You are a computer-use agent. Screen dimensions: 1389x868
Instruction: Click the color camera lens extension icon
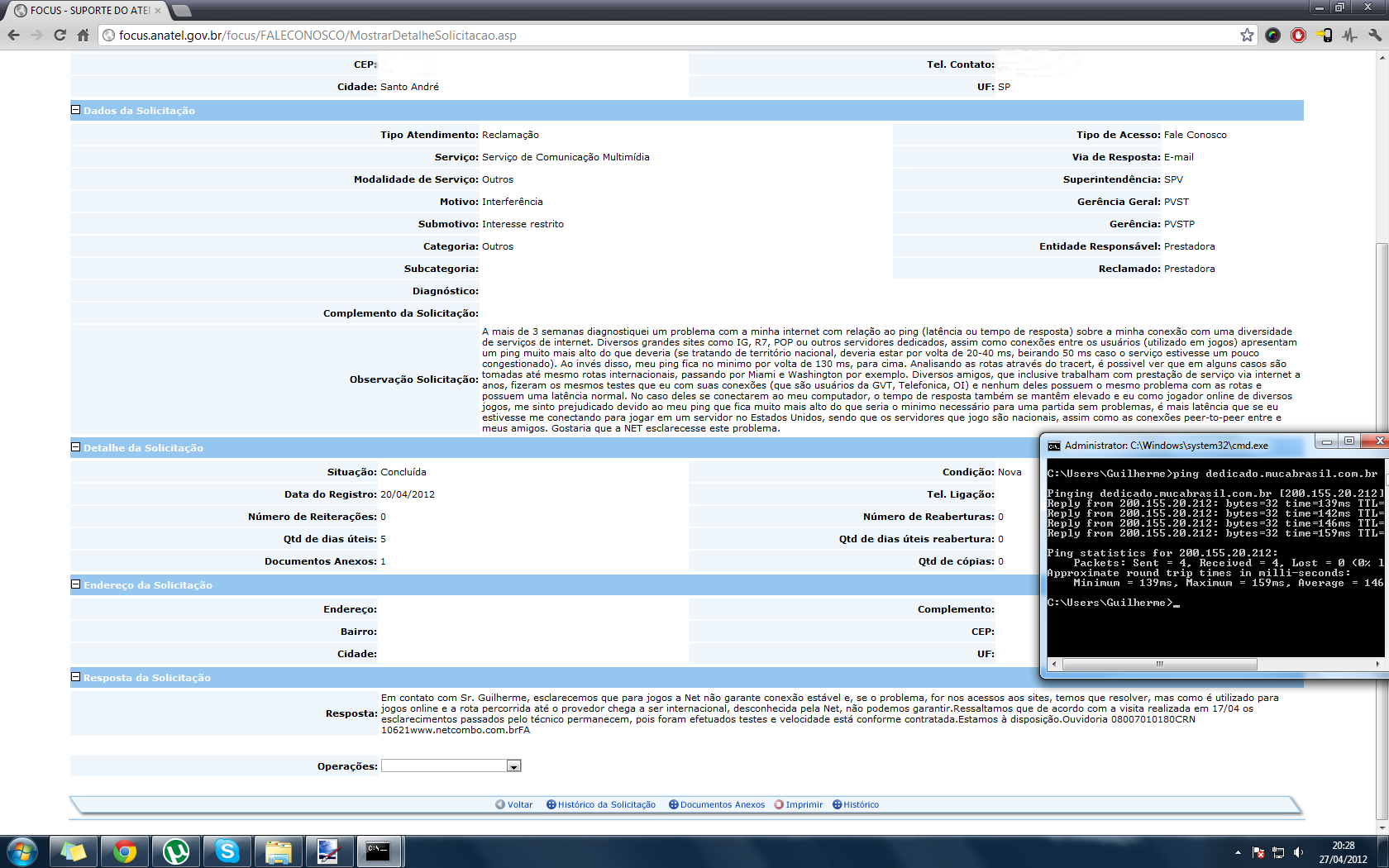point(1272,35)
